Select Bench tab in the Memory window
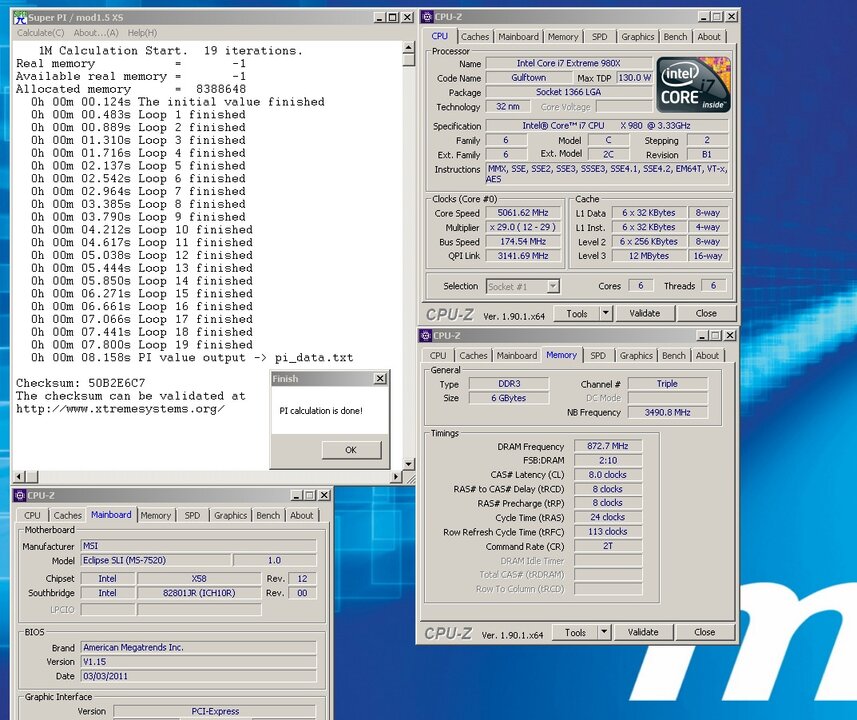The width and height of the screenshot is (857, 720). 674,355
